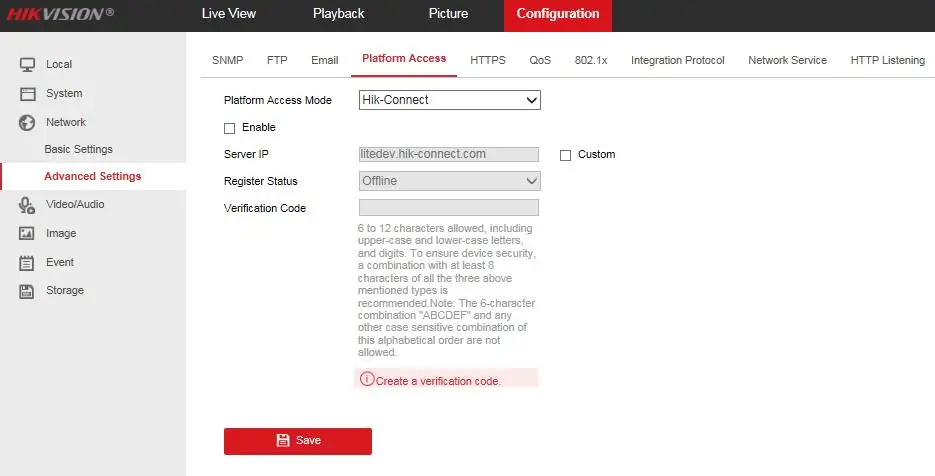Open the Network Service tab
This screenshot has height=476, width=935.
point(787,60)
